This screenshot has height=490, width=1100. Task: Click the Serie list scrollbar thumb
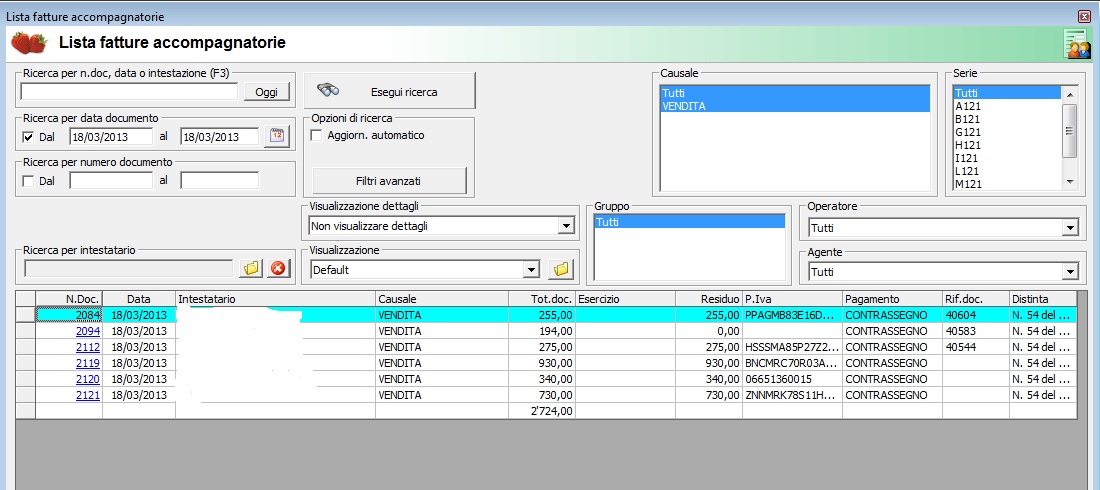tap(1069, 131)
